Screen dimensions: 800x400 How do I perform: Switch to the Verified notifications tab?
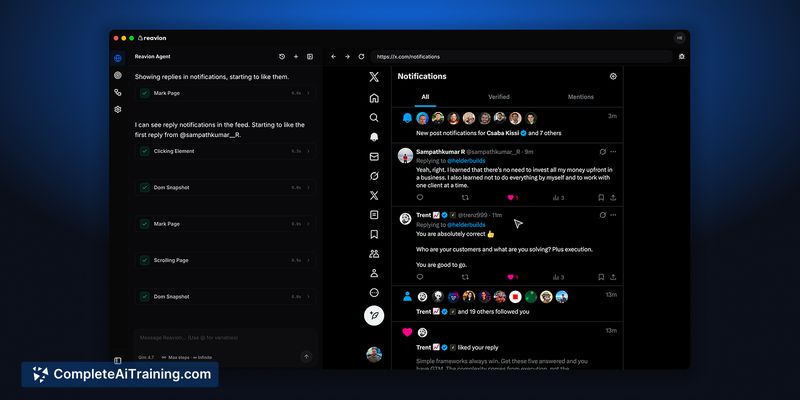point(498,97)
